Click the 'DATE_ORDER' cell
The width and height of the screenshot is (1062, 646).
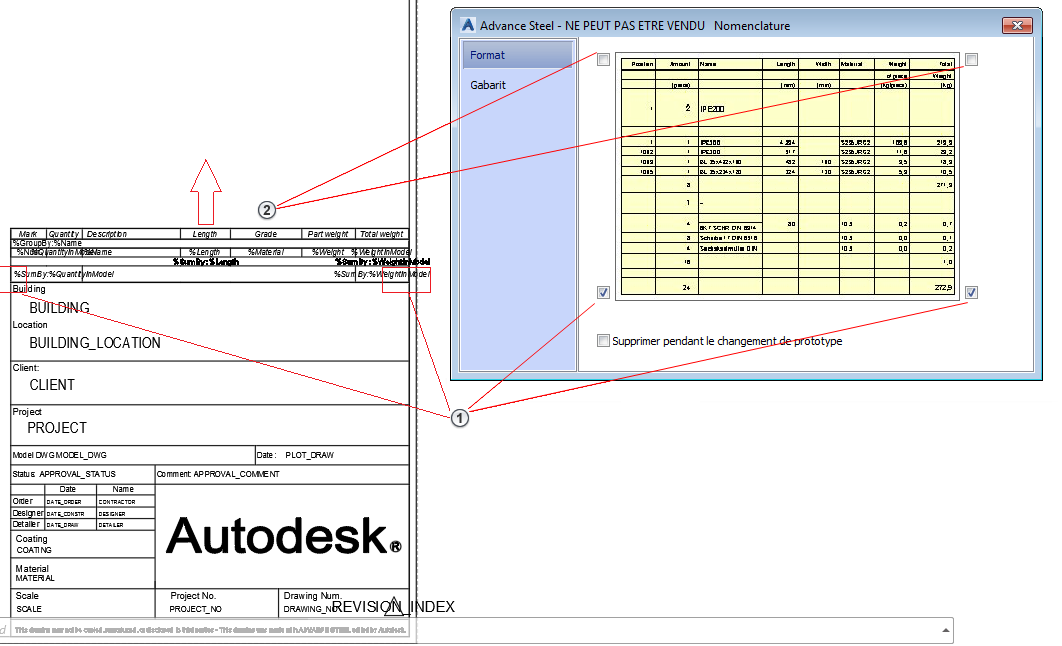(64, 502)
